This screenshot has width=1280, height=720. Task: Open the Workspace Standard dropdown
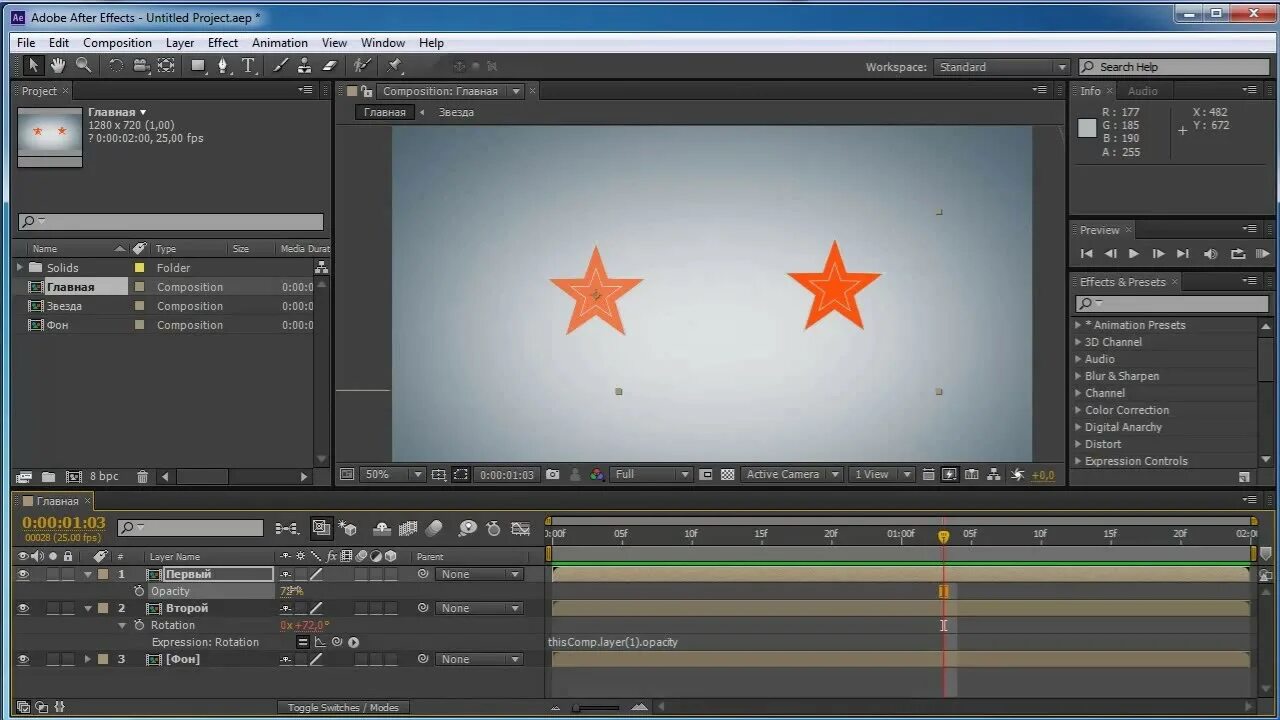1002,67
